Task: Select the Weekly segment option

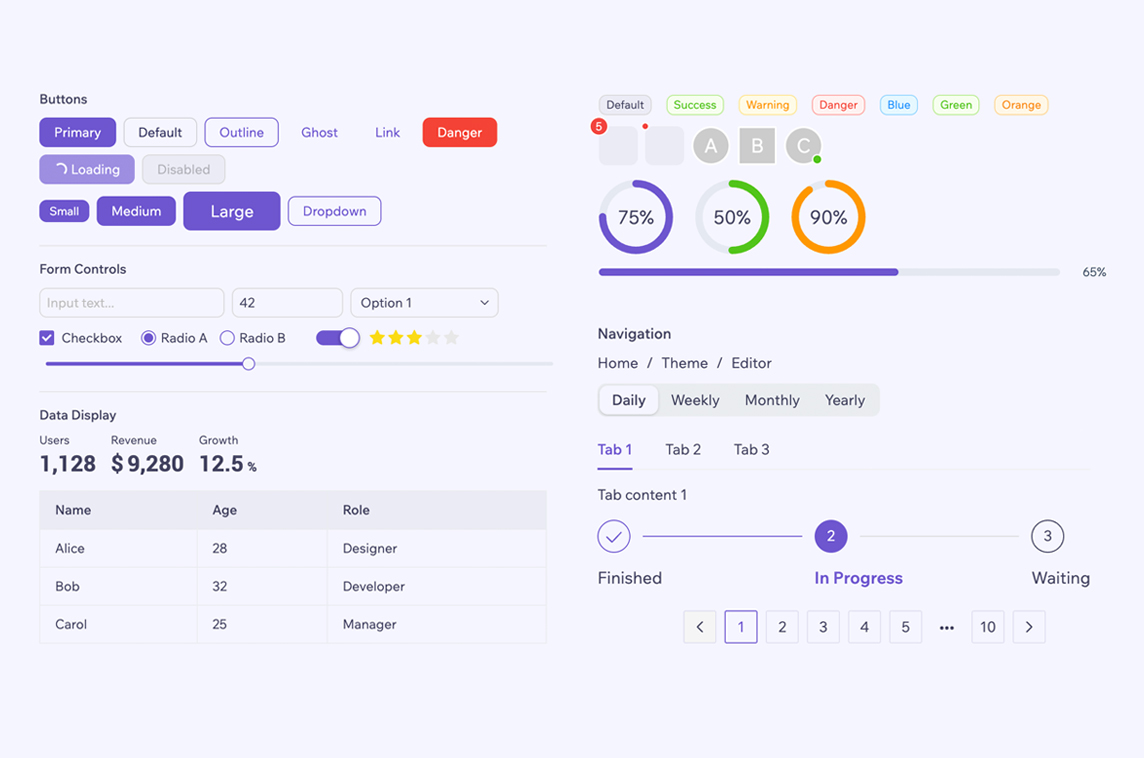Action: pyautogui.click(x=695, y=400)
